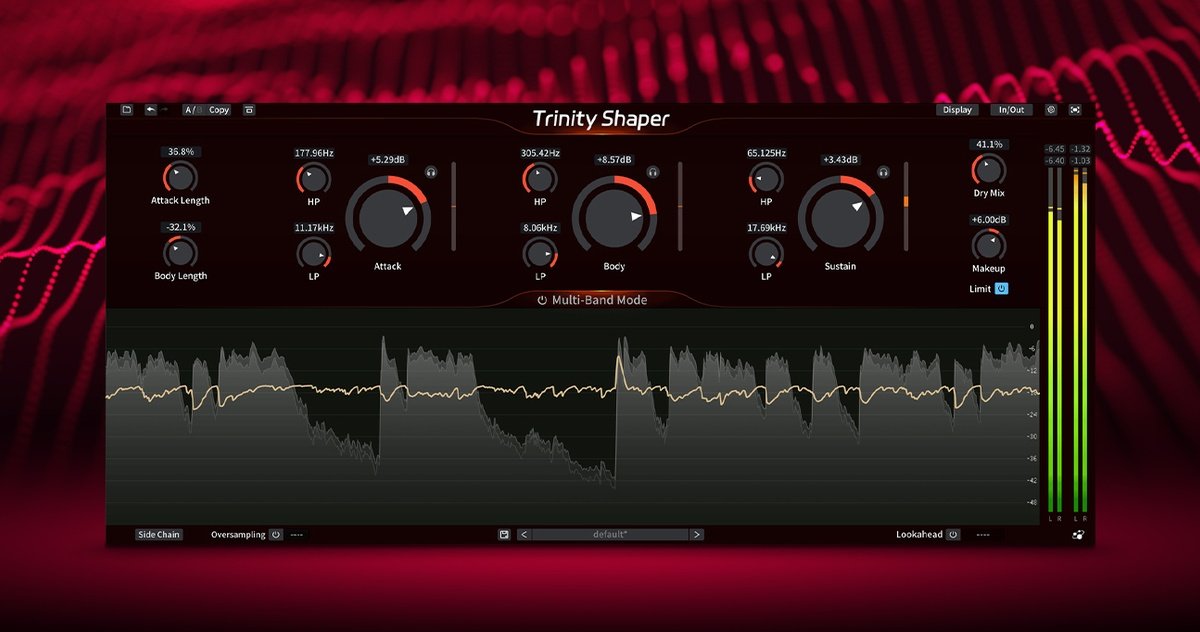Open the settings gear icon

tap(1051, 110)
